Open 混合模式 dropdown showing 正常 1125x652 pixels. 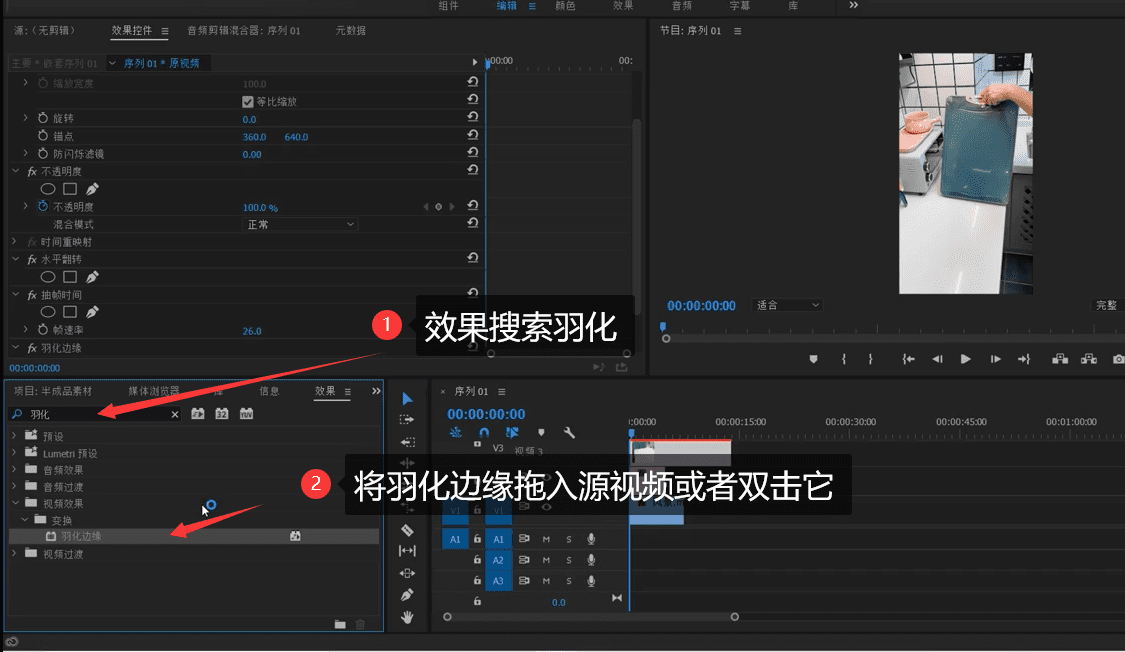point(300,225)
